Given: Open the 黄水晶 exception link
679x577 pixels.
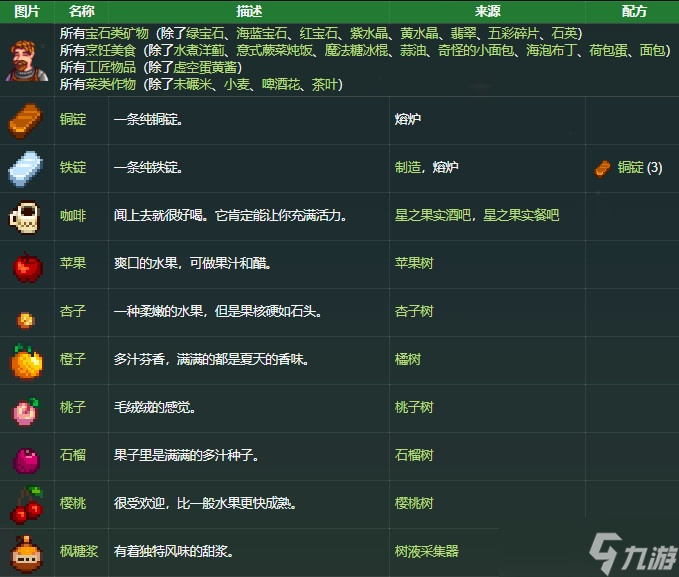Looking at the screenshot, I should tap(420, 33).
